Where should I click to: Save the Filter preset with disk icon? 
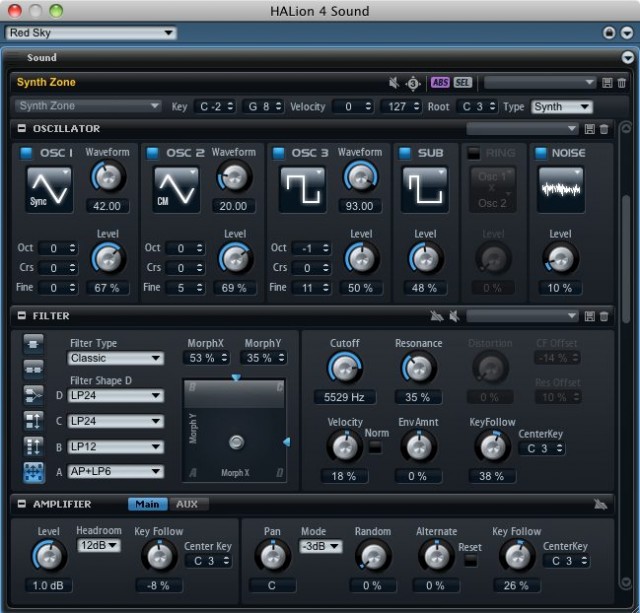(x=589, y=316)
